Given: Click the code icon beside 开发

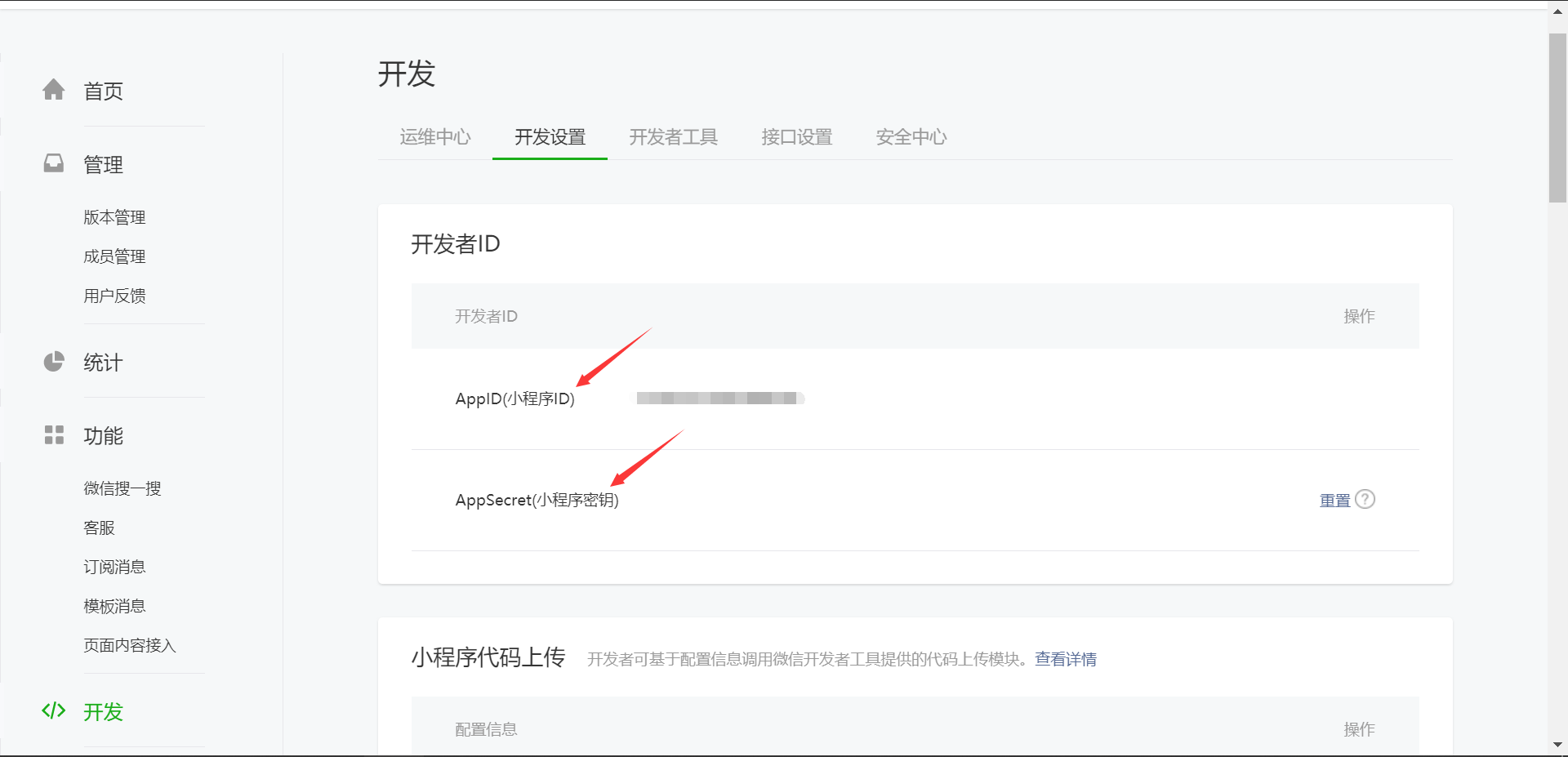Looking at the screenshot, I should [53, 710].
